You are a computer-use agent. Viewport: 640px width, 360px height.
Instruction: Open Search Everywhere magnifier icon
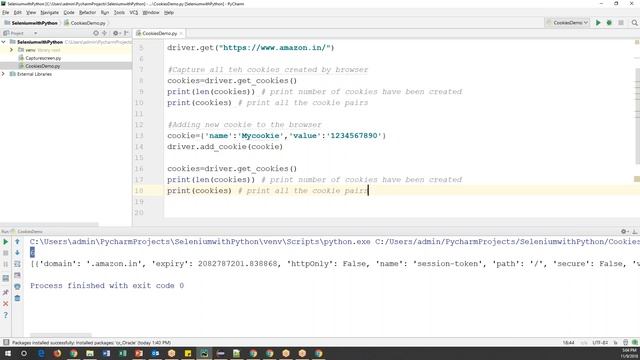[634, 23]
